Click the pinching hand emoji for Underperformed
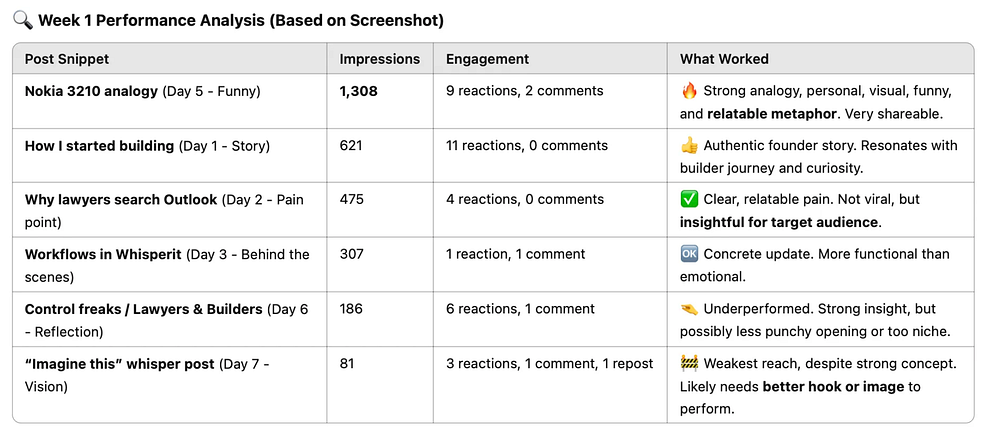1000x433 pixels. (x=688, y=309)
